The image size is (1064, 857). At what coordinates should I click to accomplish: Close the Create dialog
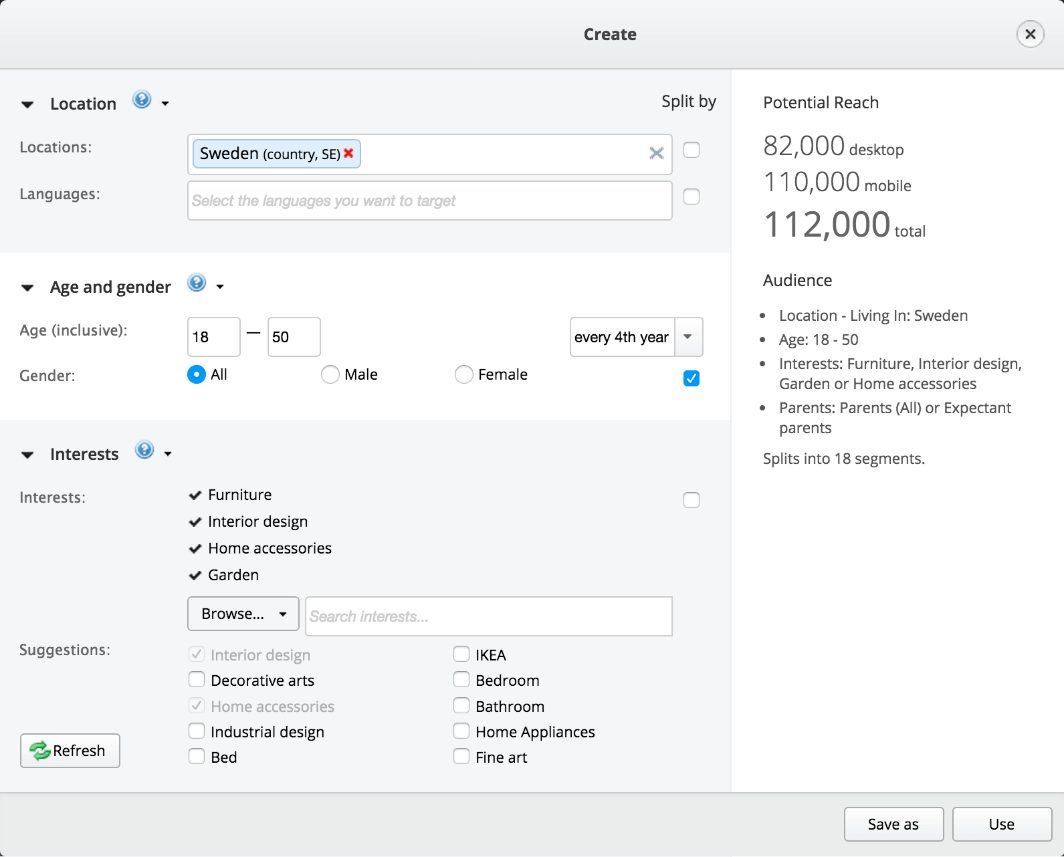coord(1029,34)
